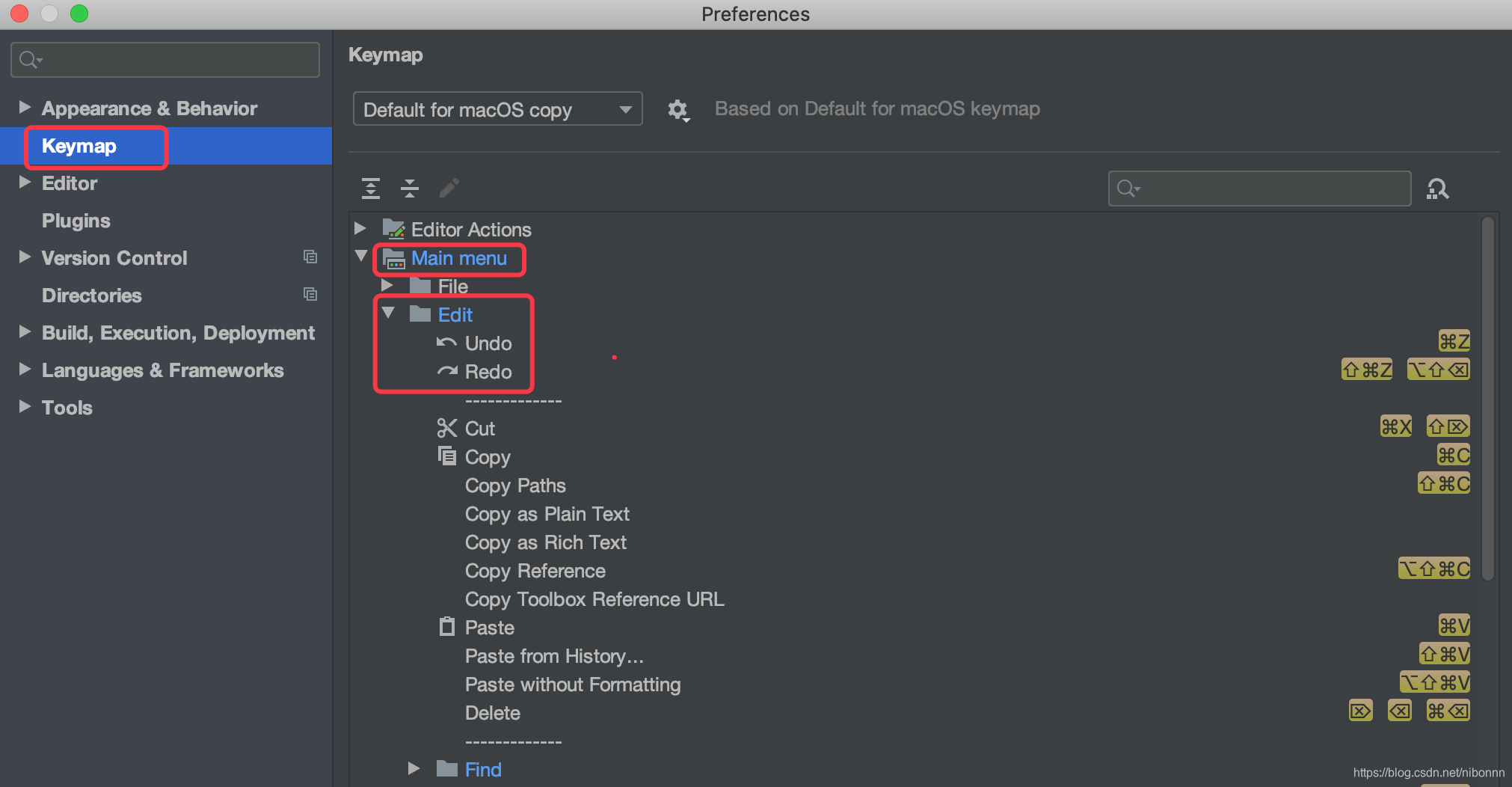
Task: Expand the Find tree node
Action: (x=414, y=768)
